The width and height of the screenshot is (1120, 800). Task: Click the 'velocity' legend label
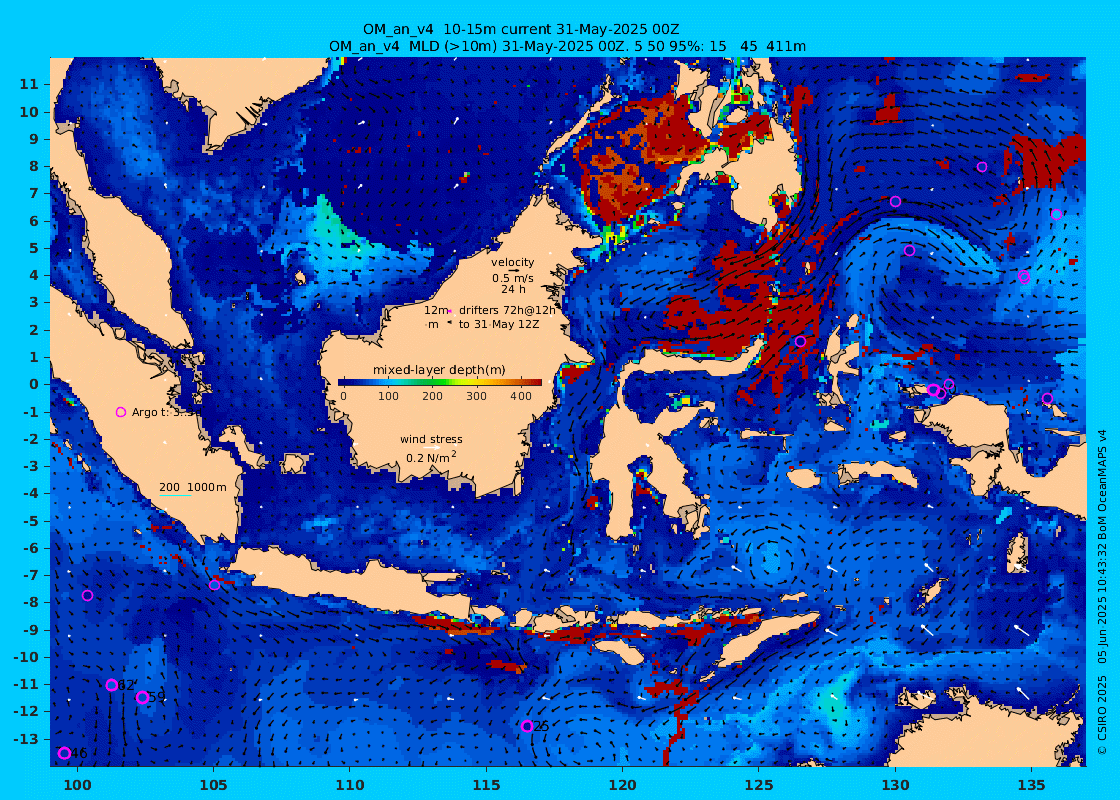[x=512, y=262]
